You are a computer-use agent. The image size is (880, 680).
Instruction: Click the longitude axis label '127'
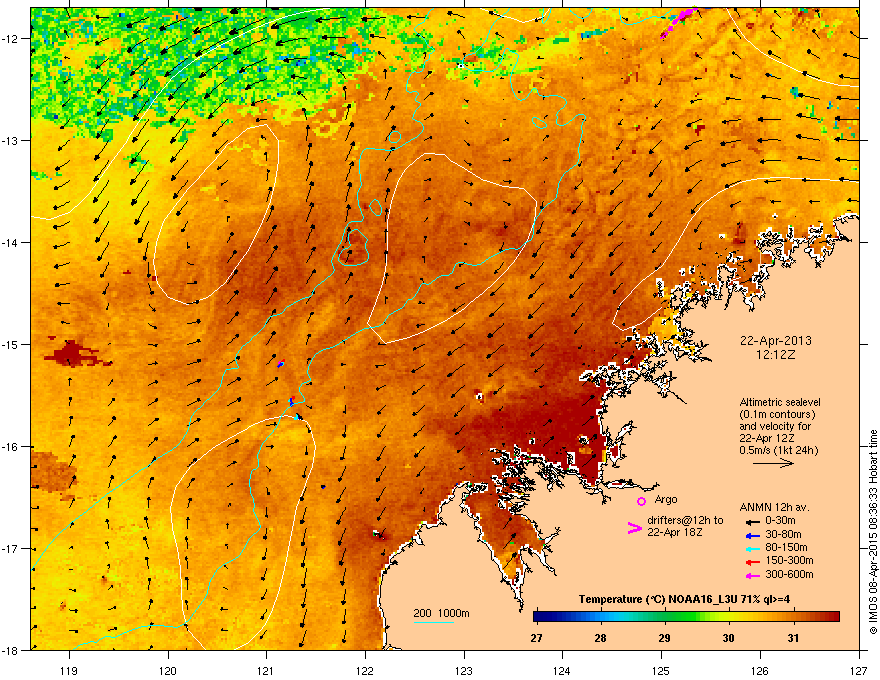(x=859, y=671)
